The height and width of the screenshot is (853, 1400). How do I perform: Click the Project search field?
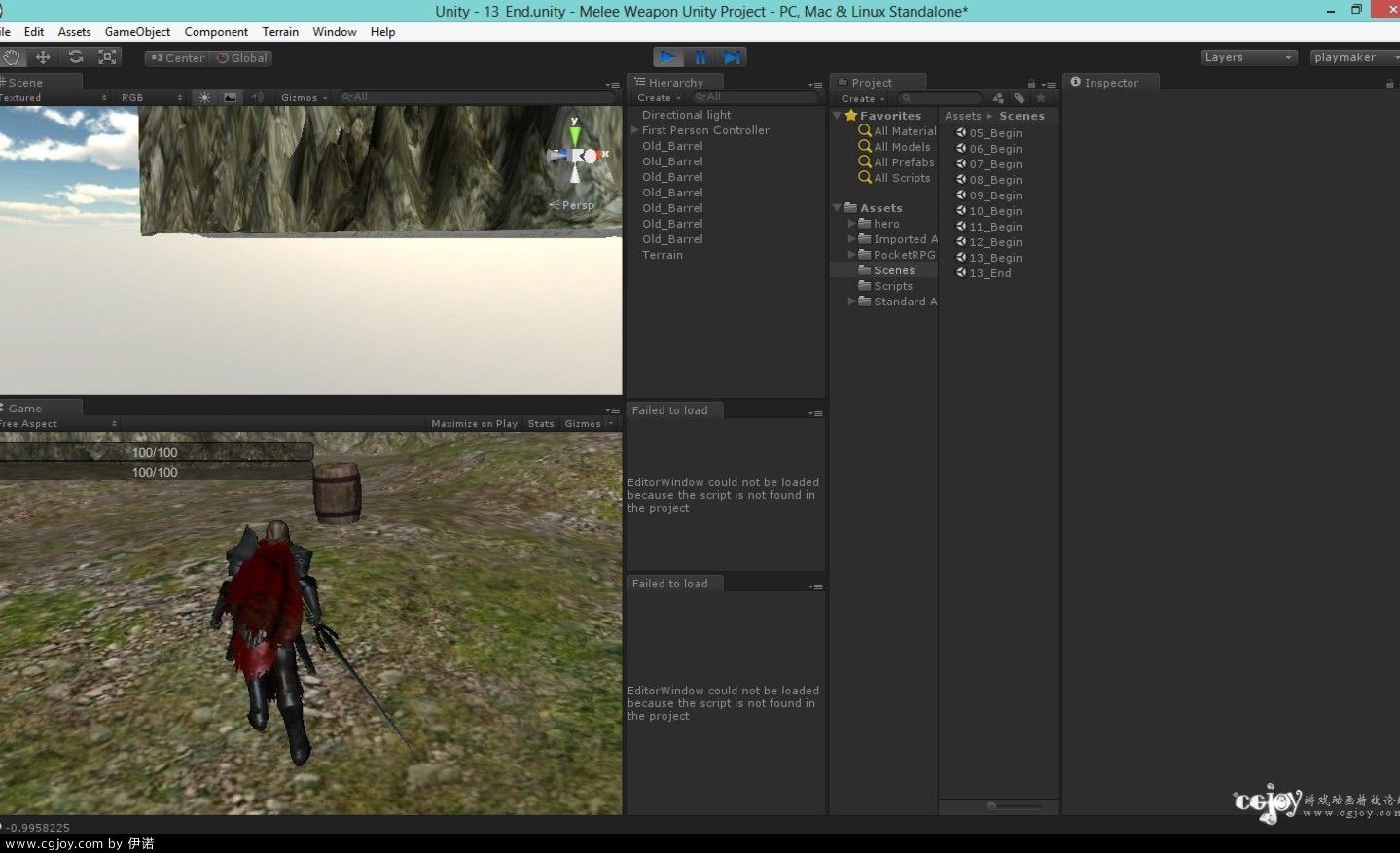pos(940,98)
